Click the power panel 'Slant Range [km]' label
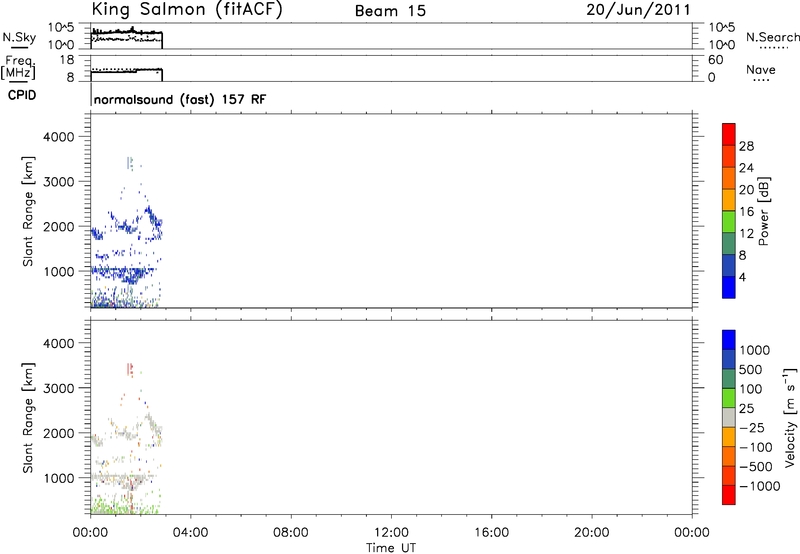Viewport: 800px width, 554px height. point(29,211)
